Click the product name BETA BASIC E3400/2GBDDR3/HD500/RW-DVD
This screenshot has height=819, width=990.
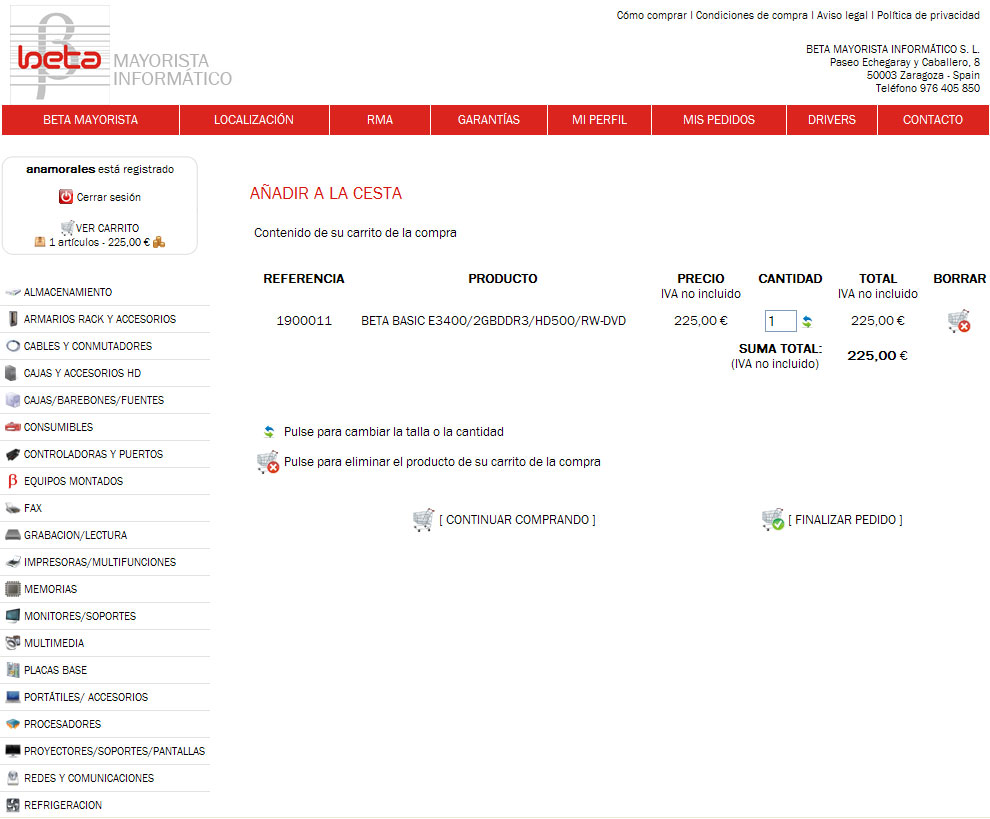(493, 321)
